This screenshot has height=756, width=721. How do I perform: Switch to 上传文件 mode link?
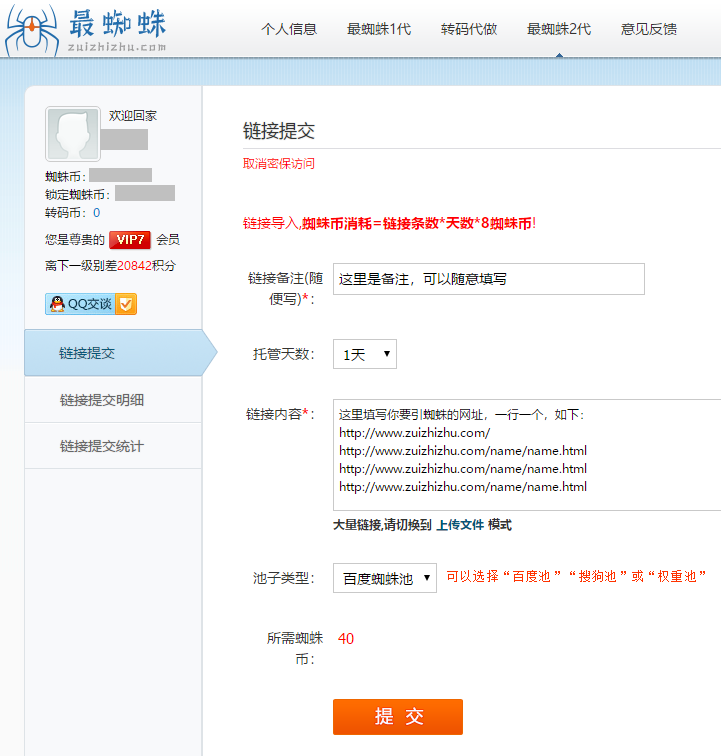(x=459, y=525)
